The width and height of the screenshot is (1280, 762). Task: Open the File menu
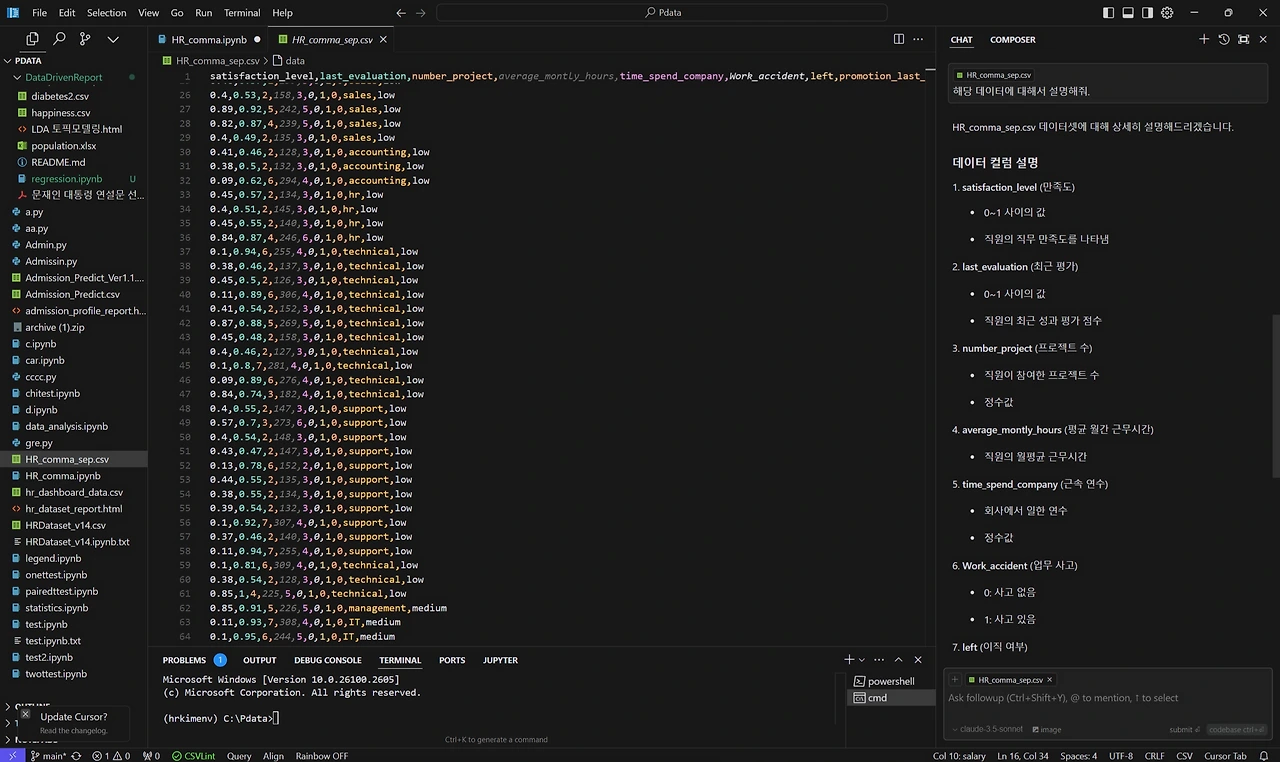(x=39, y=13)
